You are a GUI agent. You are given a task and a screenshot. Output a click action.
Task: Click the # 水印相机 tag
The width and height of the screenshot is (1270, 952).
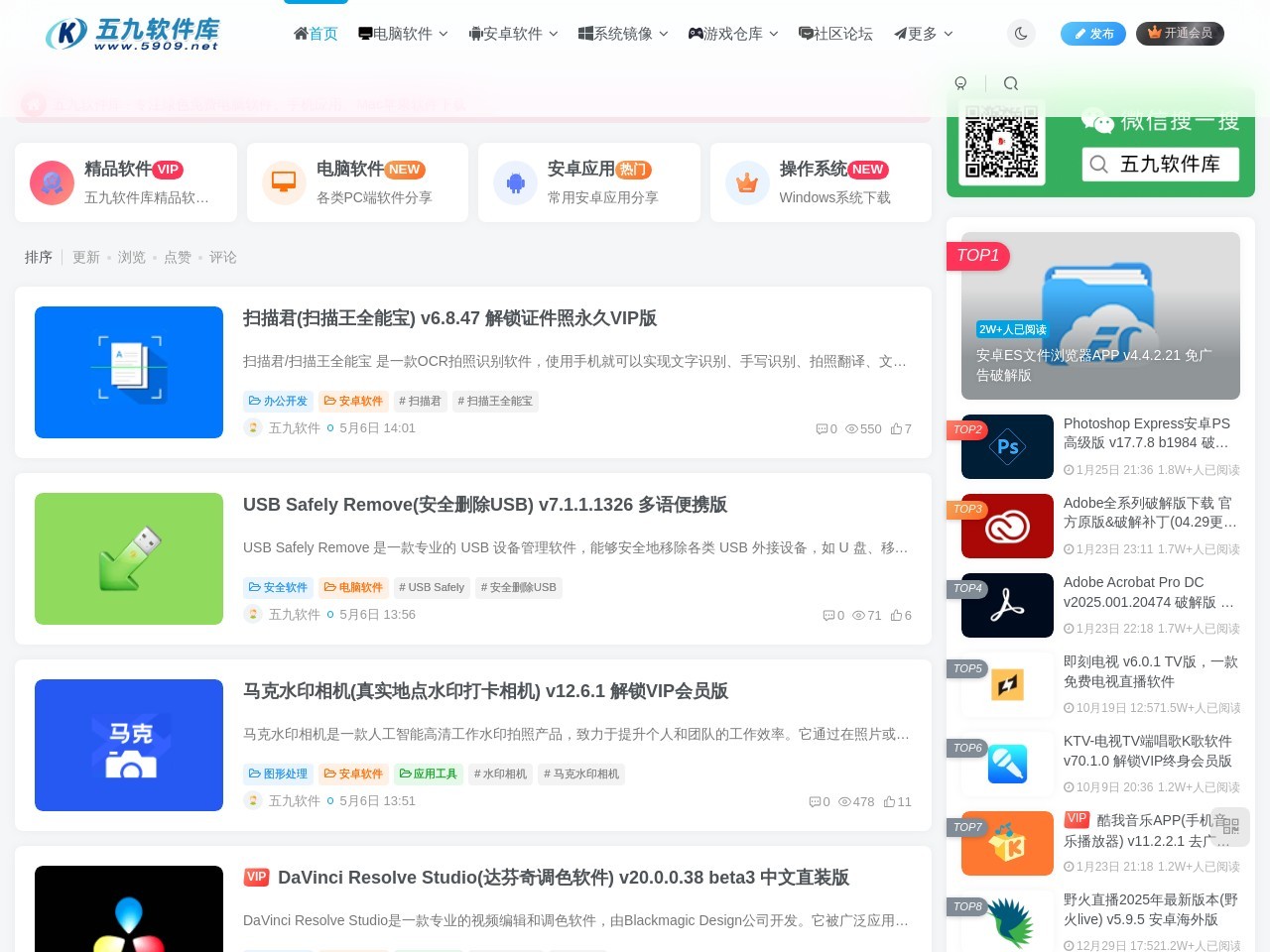point(501,773)
